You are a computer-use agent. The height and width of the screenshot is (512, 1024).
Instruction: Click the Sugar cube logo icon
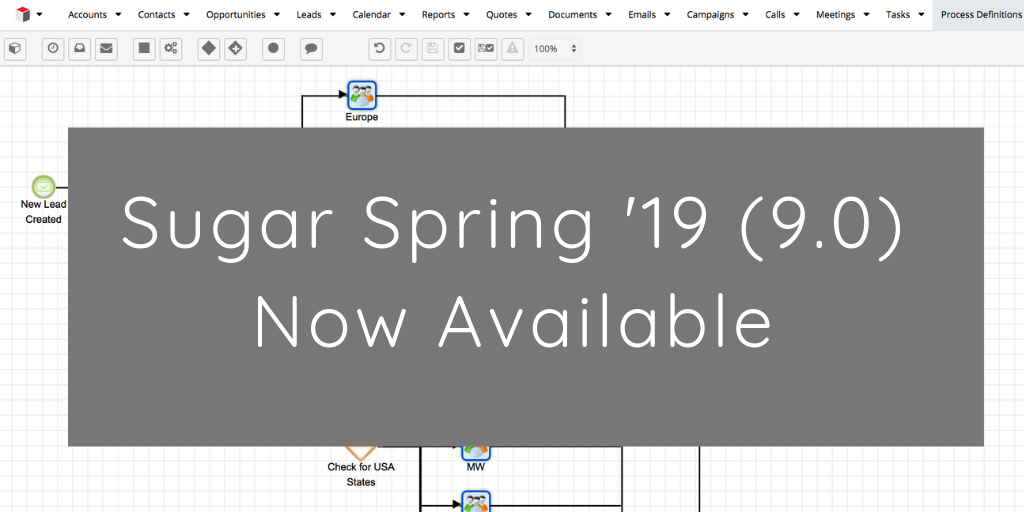(x=23, y=14)
